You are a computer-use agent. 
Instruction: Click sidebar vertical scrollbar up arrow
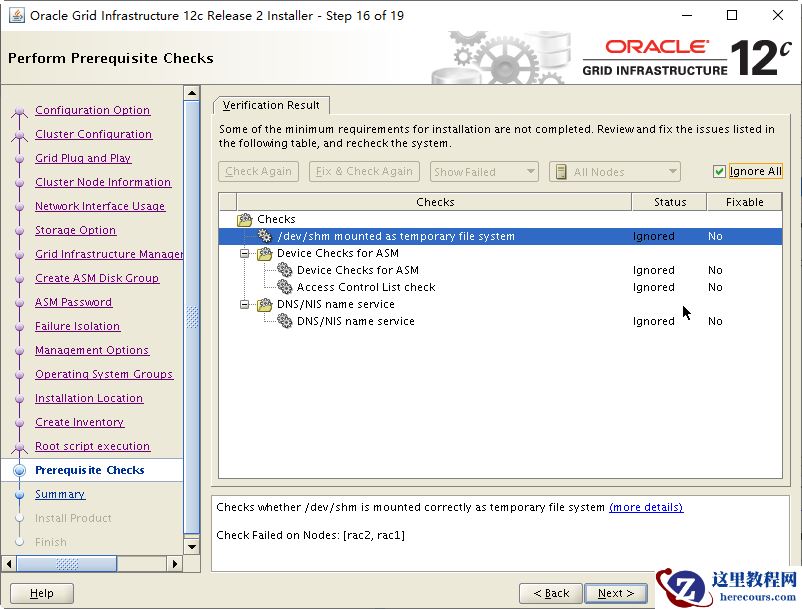pyautogui.click(x=192, y=93)
